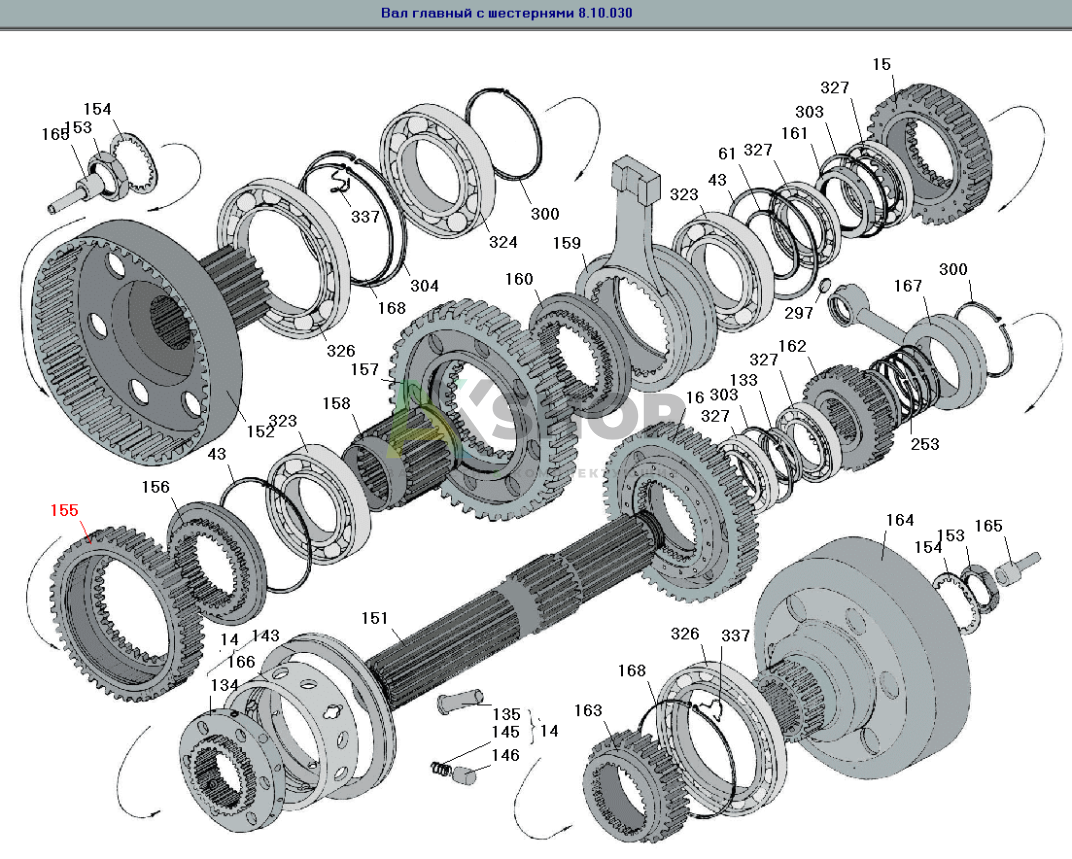Select part label 163 on small gear

(588, 710)
